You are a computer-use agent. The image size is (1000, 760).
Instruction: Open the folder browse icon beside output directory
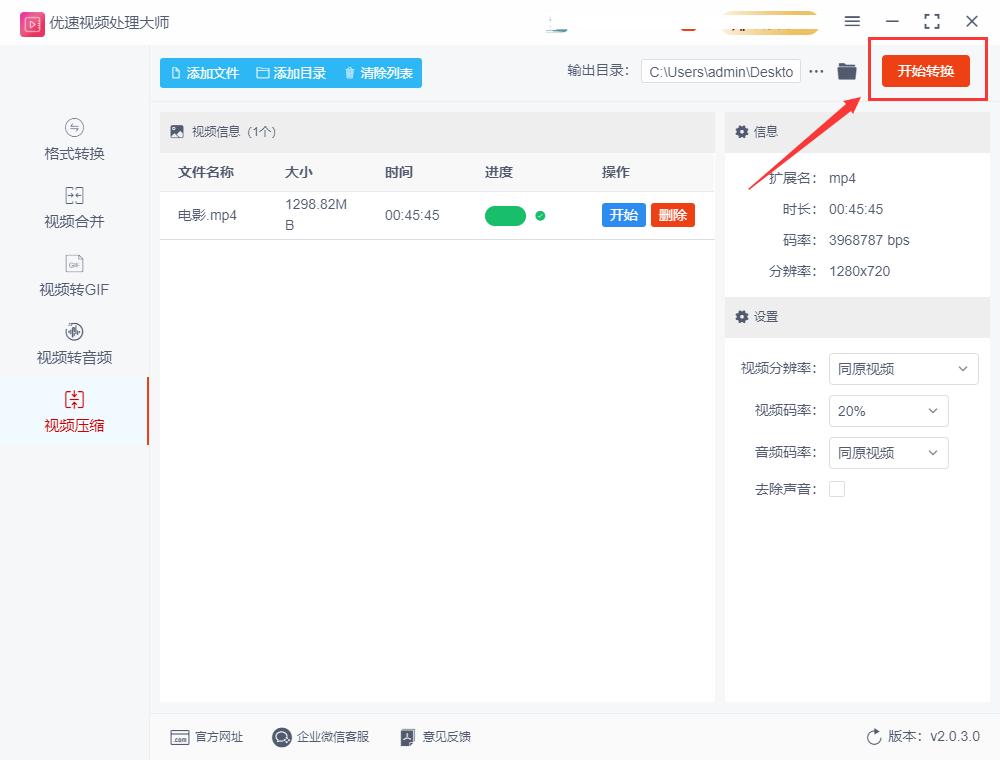pyautogui.click(x=845, y=71)
